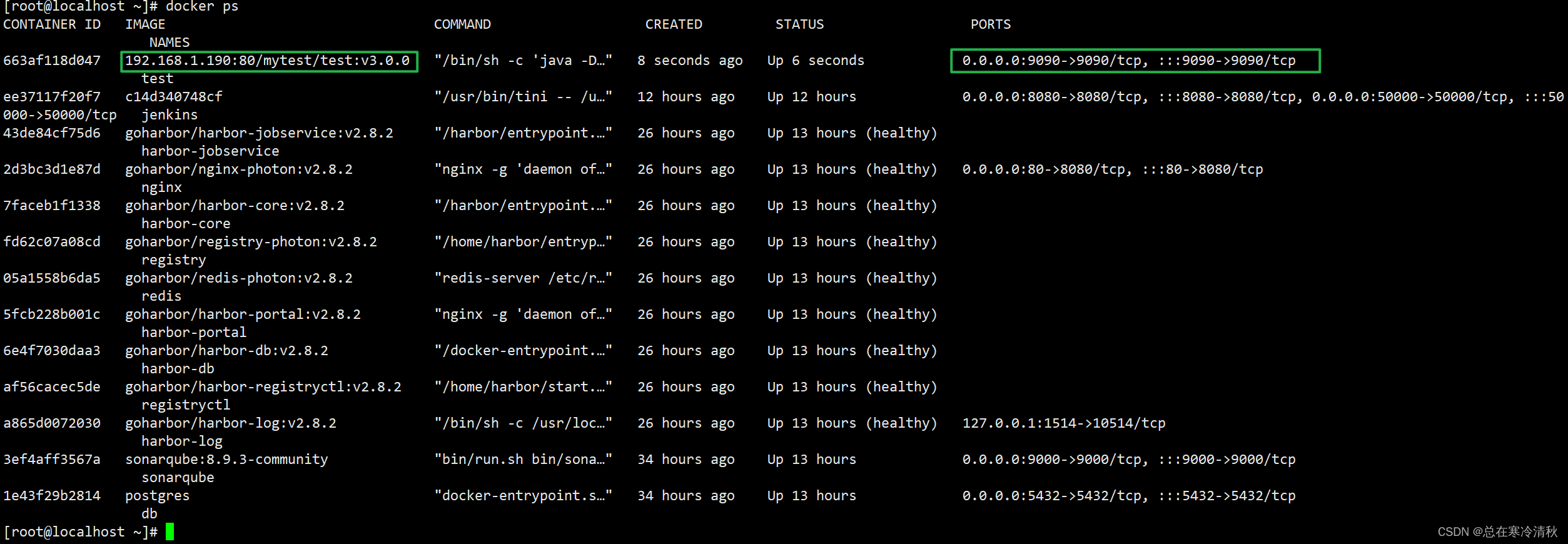Click the container name harbor-jobservice
Image resolution: width=1568 pixels, height=544 pixels.
pos(210,151)
